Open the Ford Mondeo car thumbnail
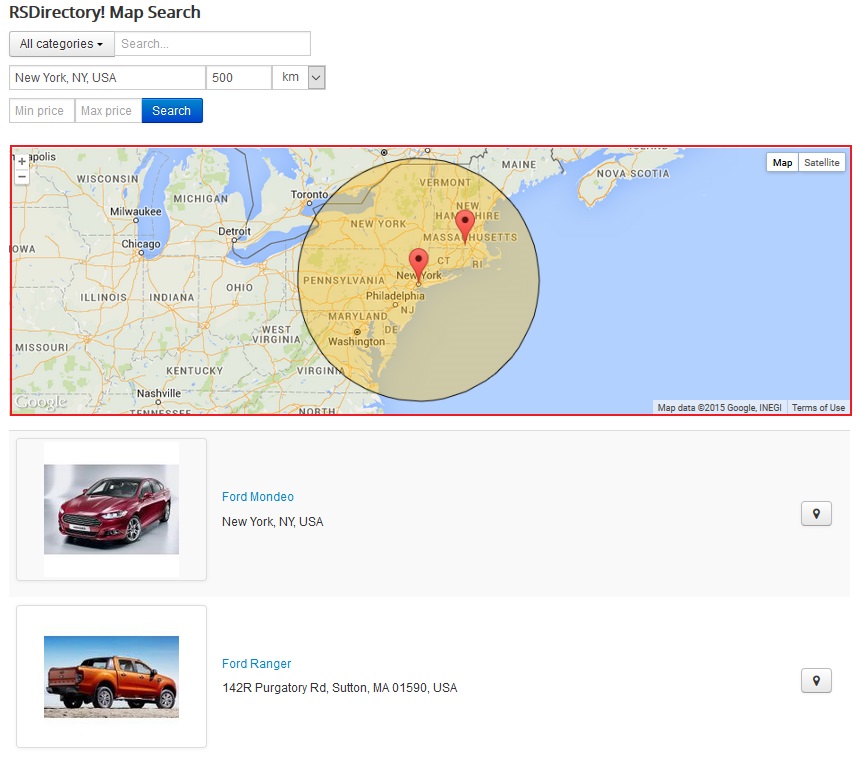 [x=111, y=509]
